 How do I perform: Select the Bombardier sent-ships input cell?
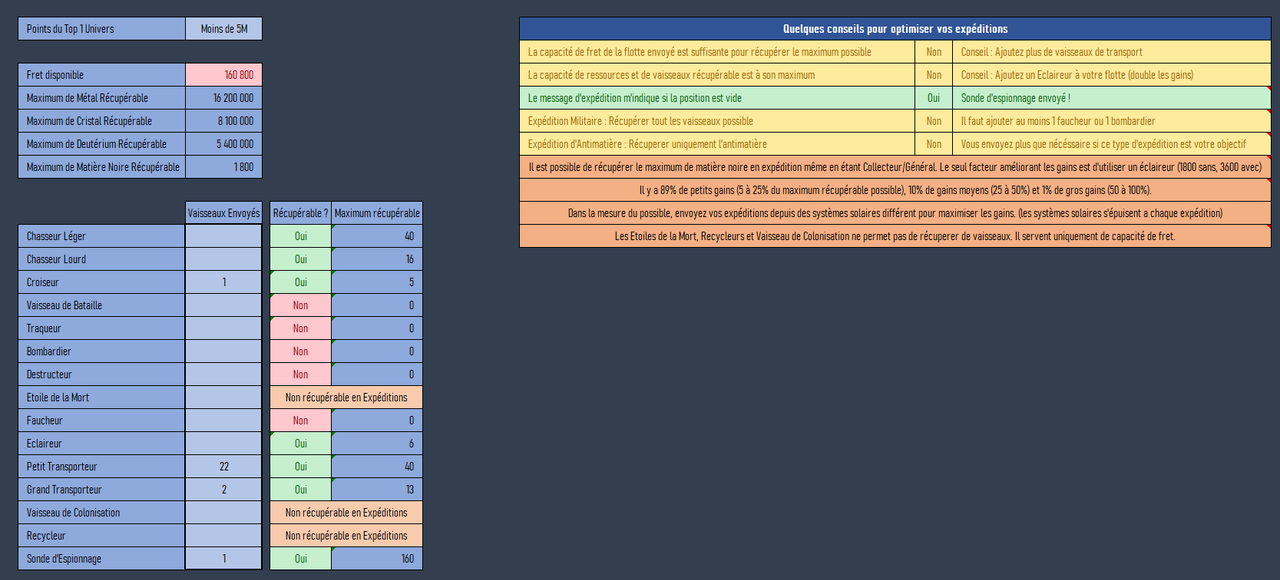coord(224,351)
